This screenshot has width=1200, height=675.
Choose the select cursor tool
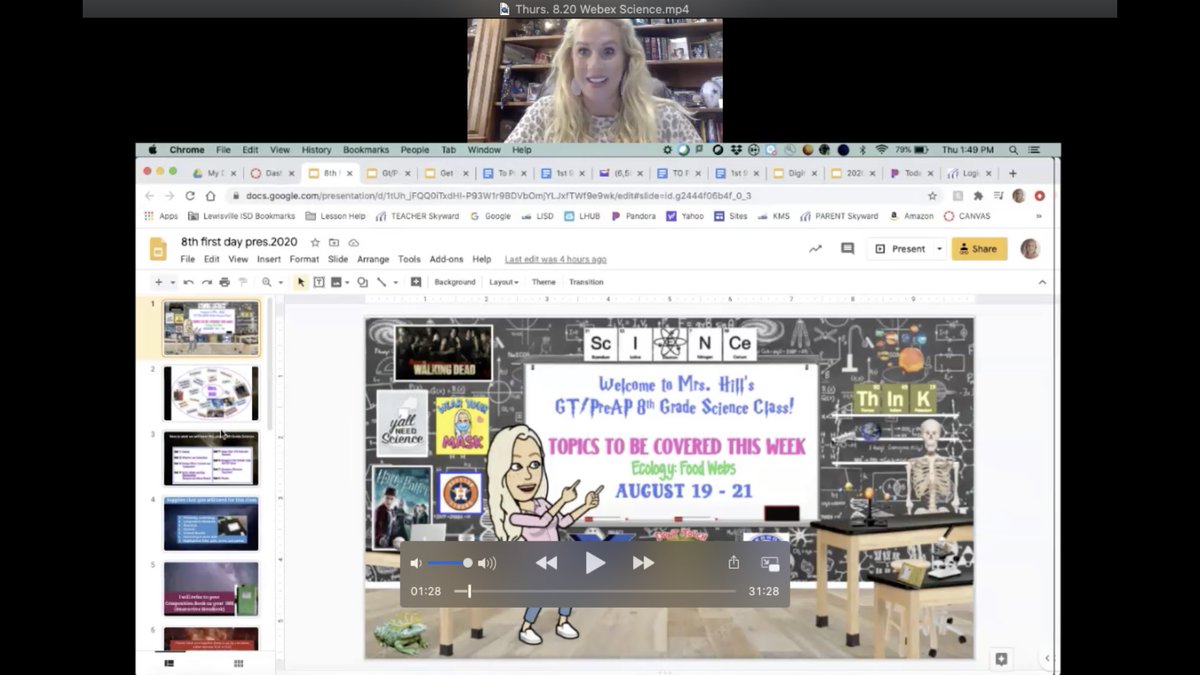(301, 282)
